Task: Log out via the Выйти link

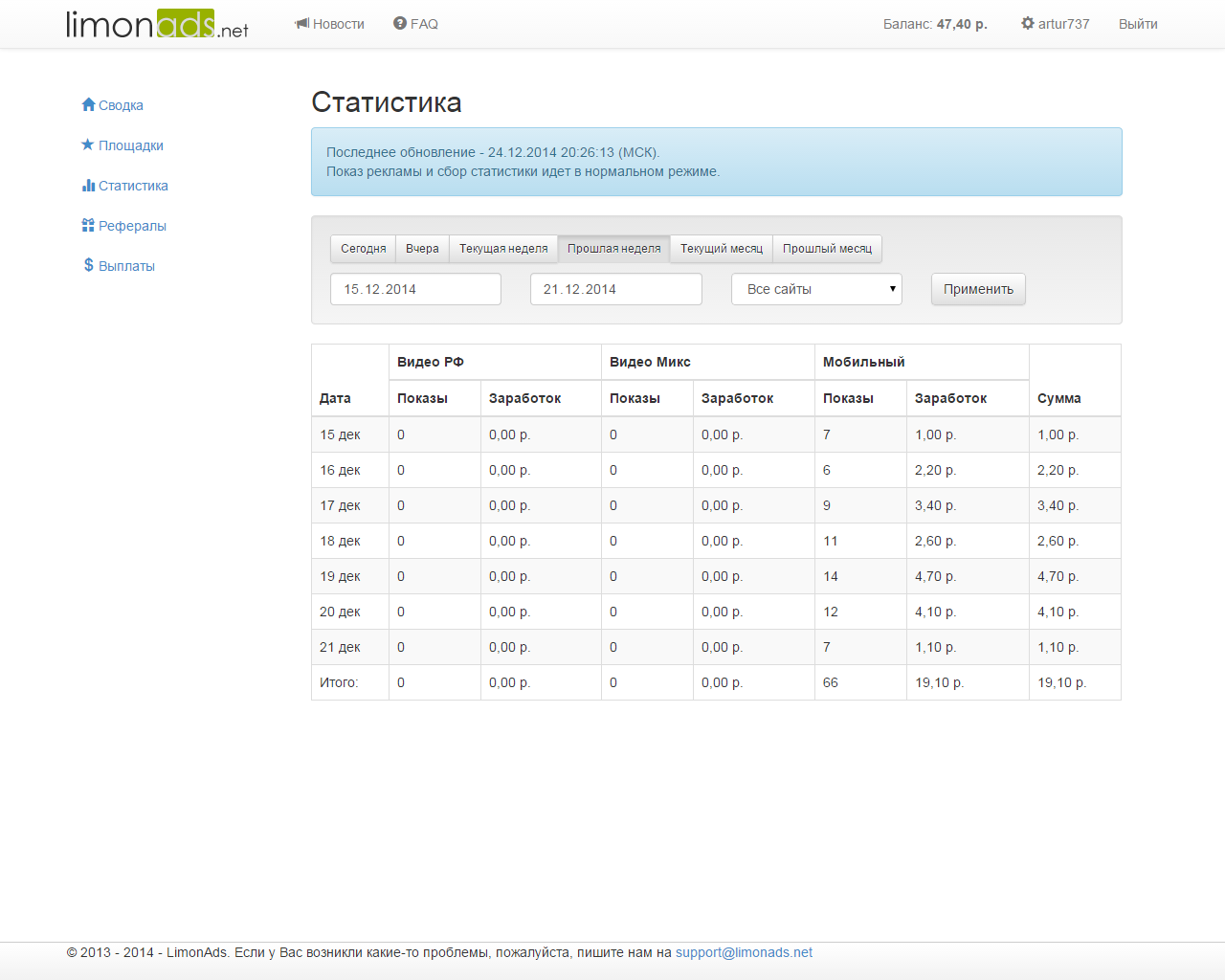Action: click(1138, 24)
